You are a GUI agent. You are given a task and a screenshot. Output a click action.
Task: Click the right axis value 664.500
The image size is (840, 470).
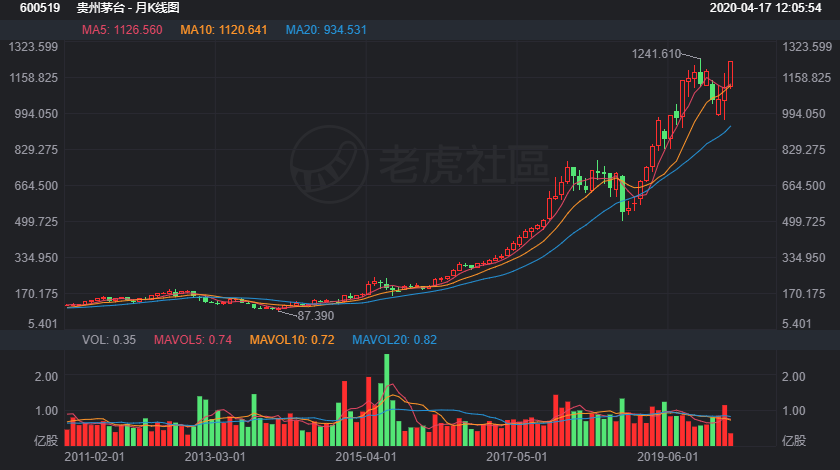(x=804, y=185)
